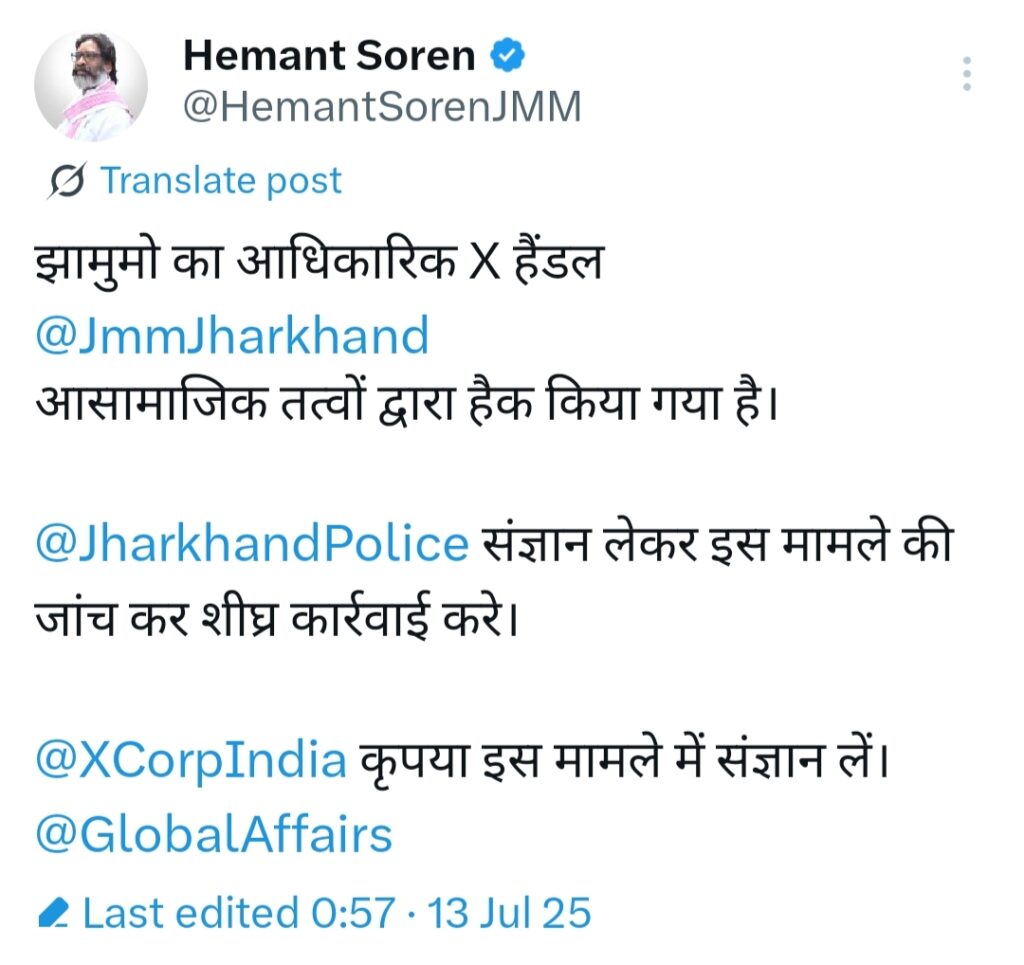The image size is (1024, 965).
Task: Open the @JmmJharkhand mention
Action: tap(232, 335)
